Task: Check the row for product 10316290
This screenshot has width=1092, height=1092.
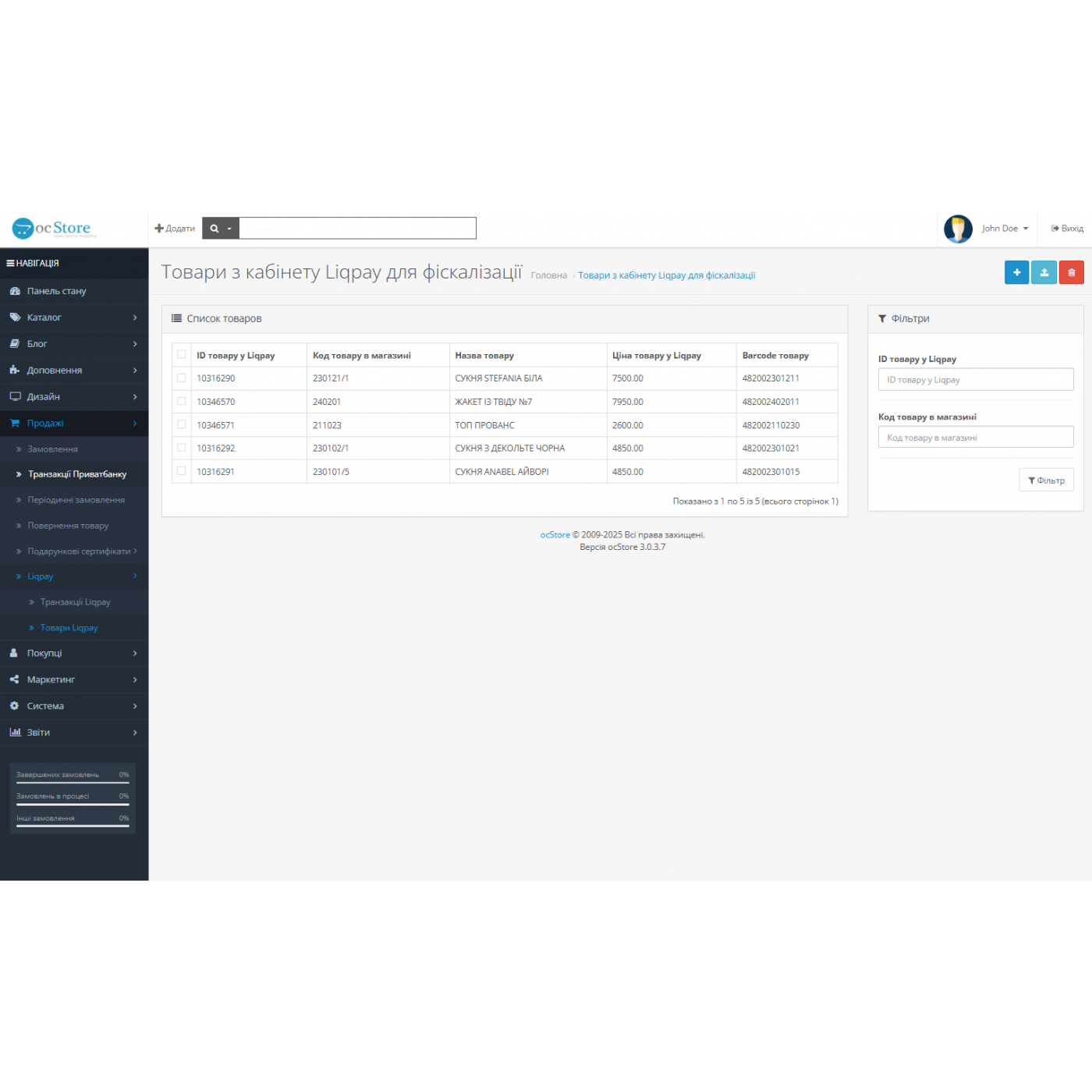Action: [x=182, y=378]
